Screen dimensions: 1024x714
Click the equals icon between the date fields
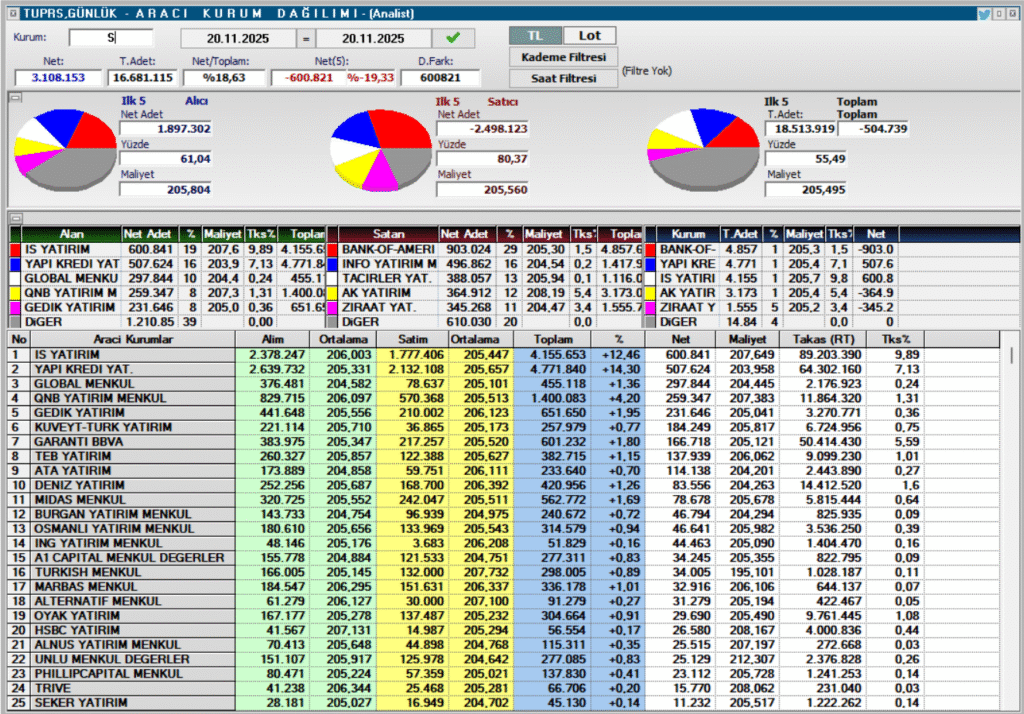(307, 37)
